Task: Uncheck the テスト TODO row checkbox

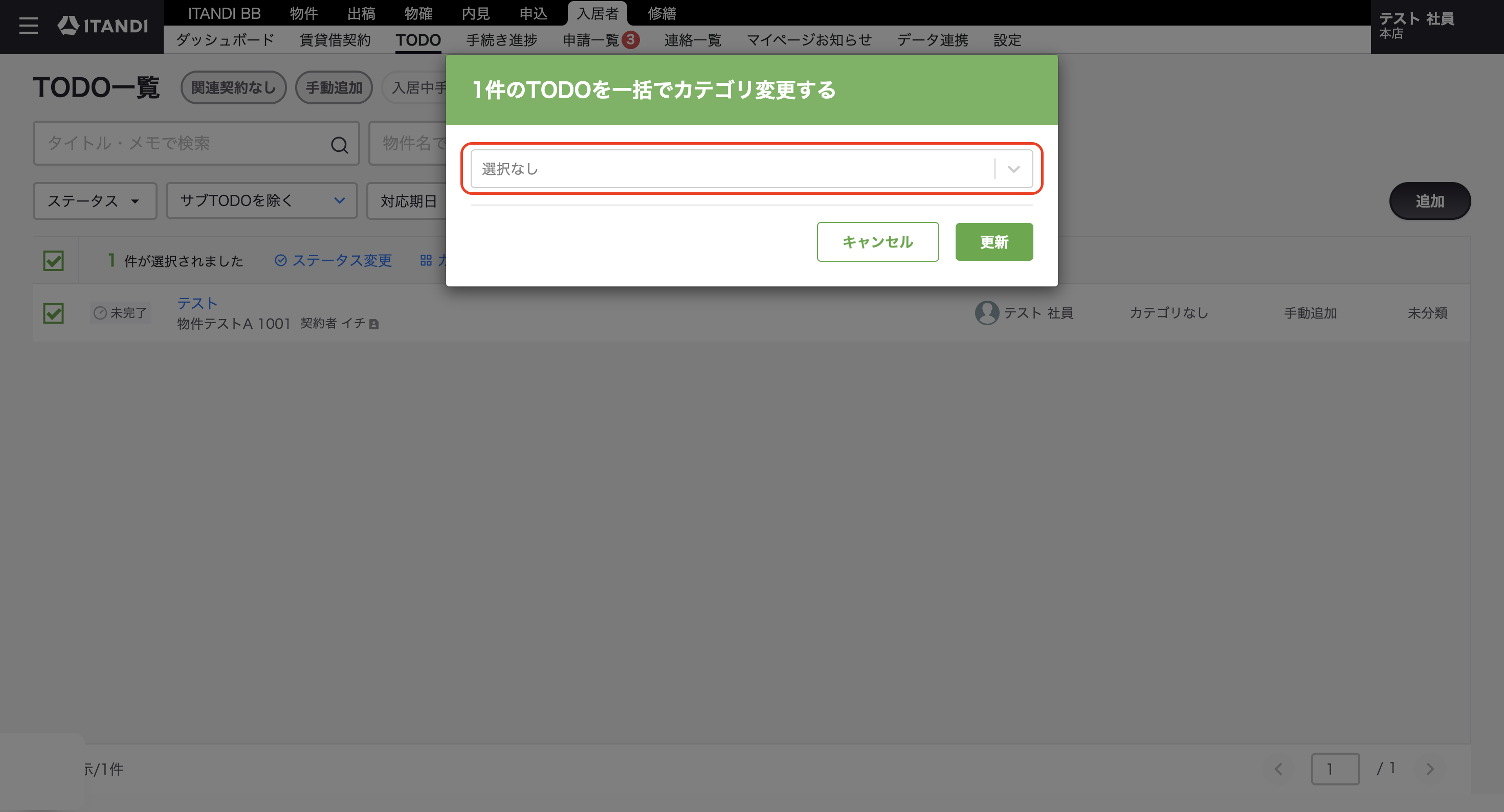Action: (54, 313)
